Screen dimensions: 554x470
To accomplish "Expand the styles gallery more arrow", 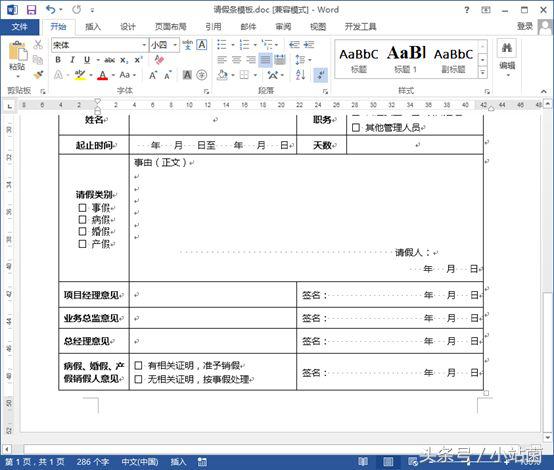I will tap(483, 73).
